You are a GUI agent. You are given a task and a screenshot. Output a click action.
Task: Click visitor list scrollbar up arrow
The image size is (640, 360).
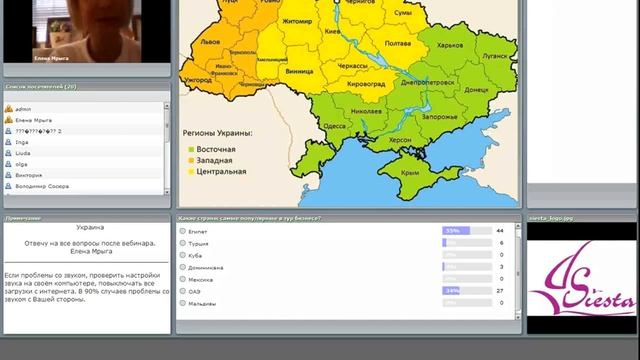(x=167, y=106)
